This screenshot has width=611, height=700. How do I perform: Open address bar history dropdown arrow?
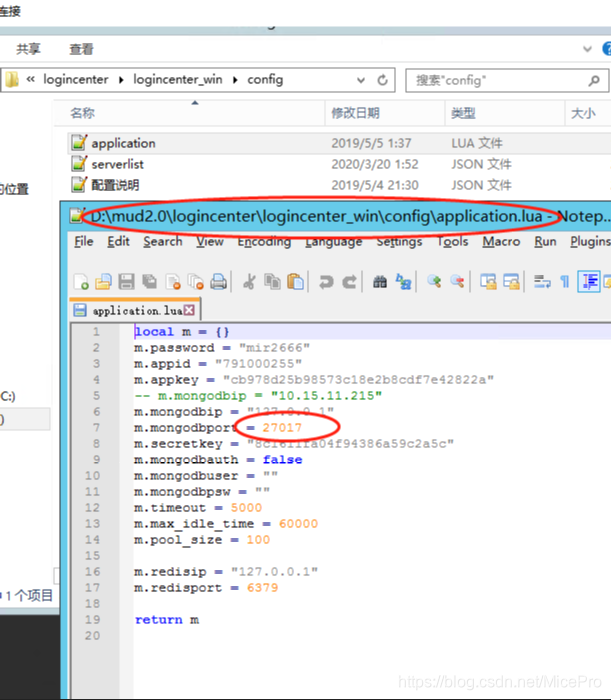pyautogui.click(x=361, y=80)
